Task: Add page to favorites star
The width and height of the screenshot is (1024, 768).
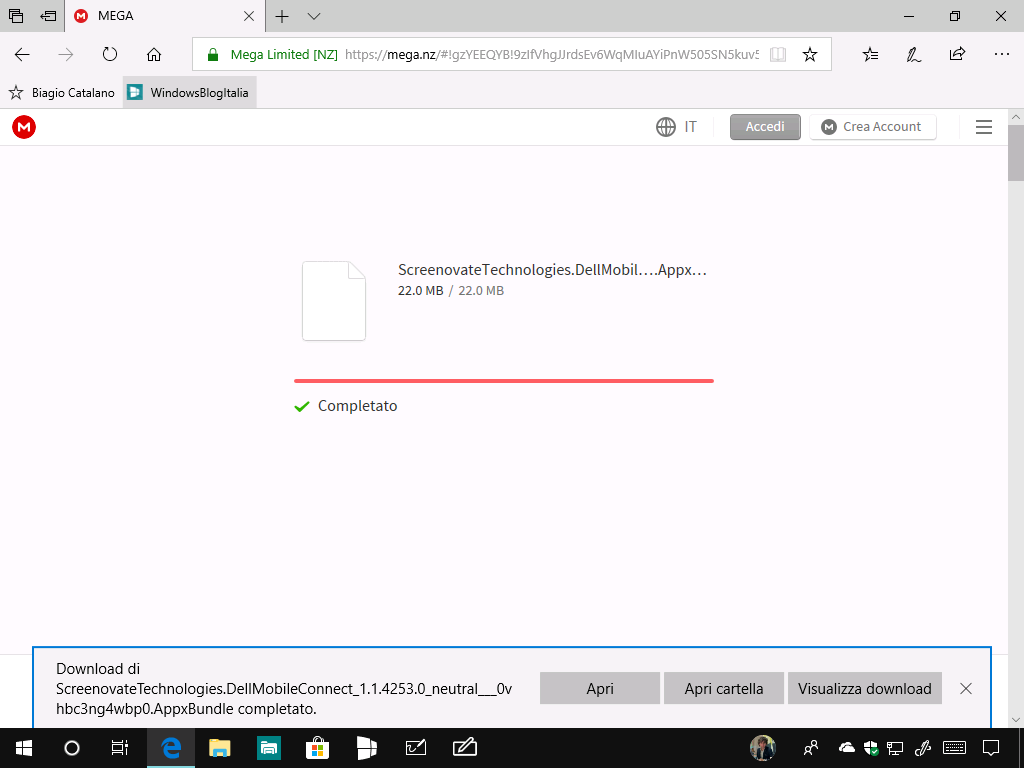Action: pos(810,54)
